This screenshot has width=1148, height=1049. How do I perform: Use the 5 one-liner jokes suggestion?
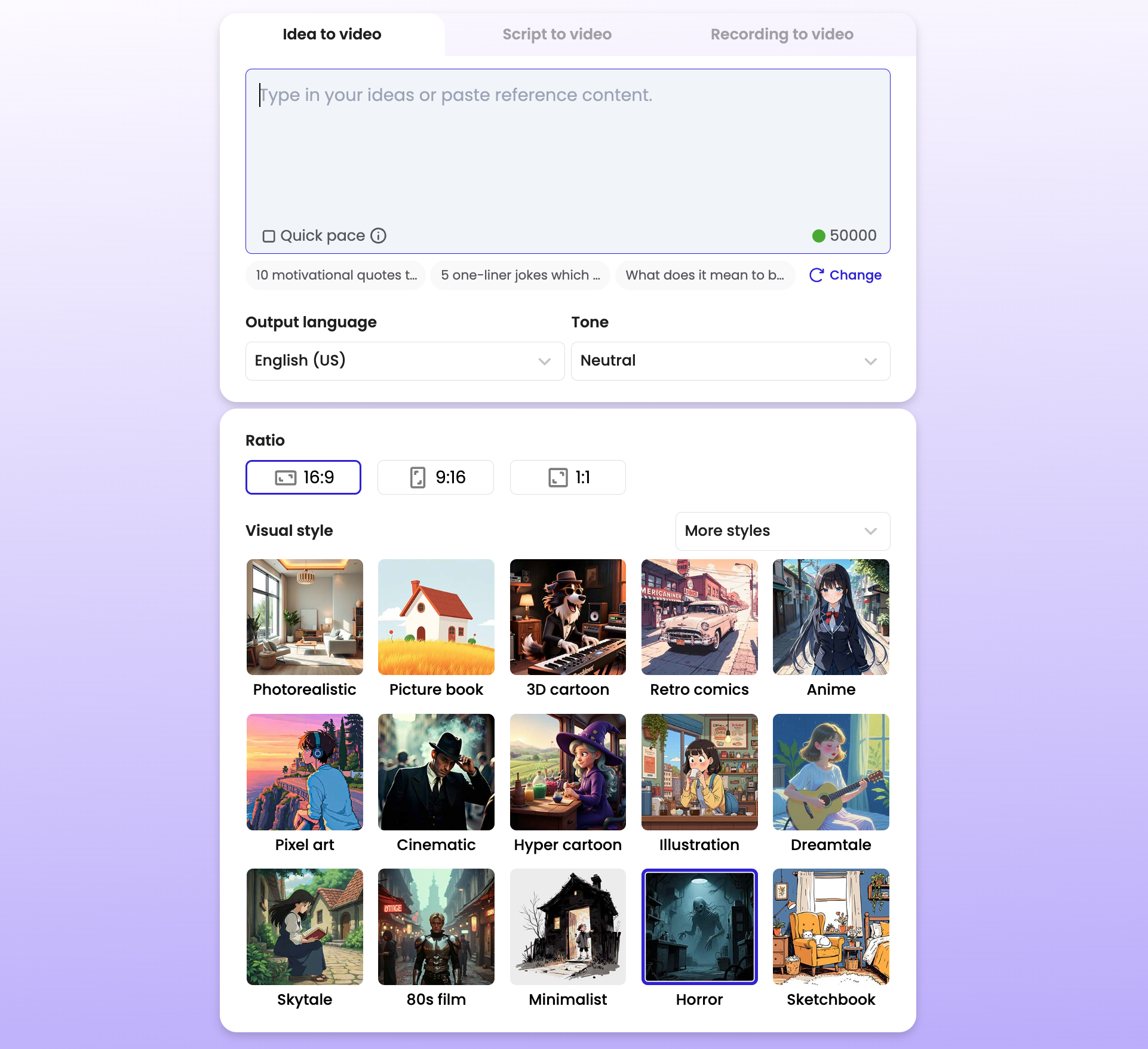[x=520, y=275]
